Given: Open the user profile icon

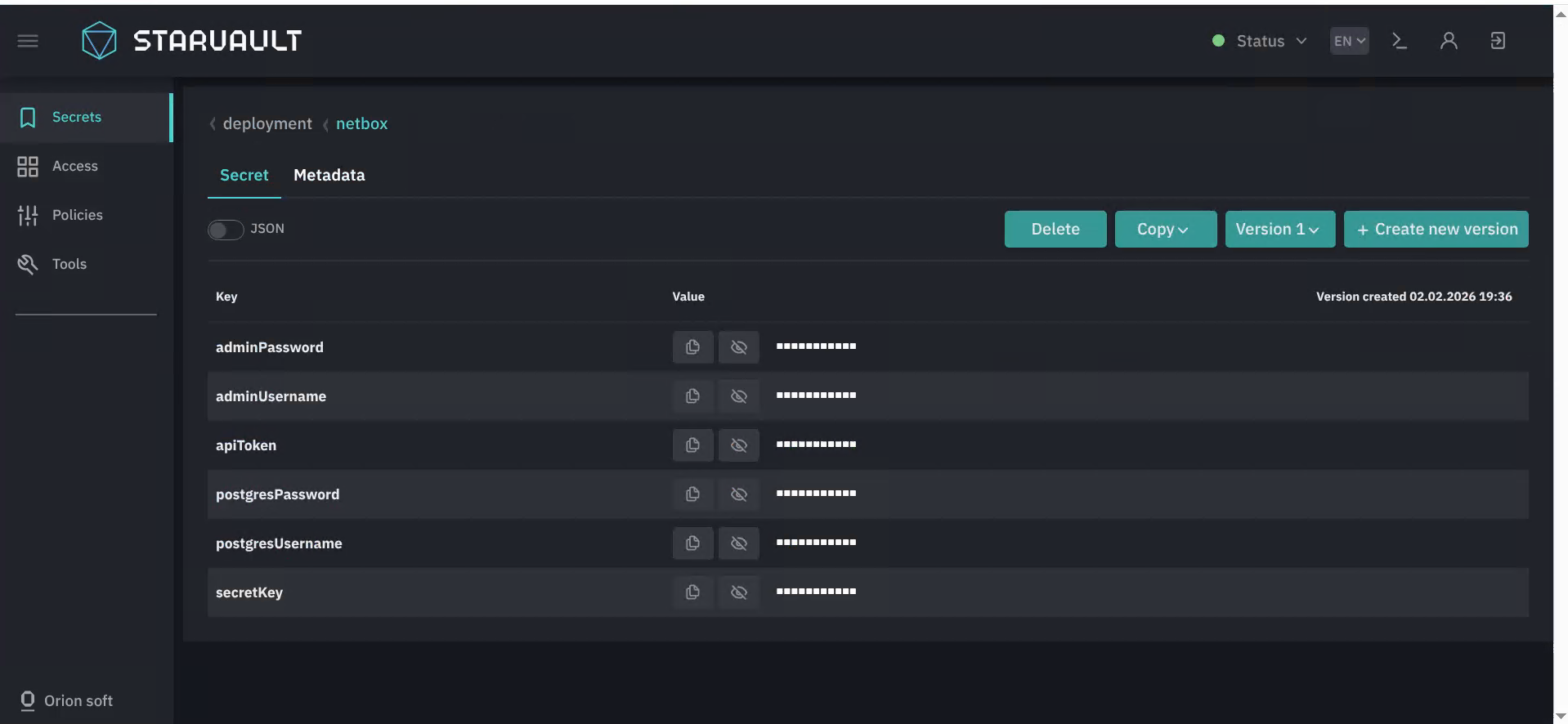Looking at the screenshot, I should point(1448,41).
